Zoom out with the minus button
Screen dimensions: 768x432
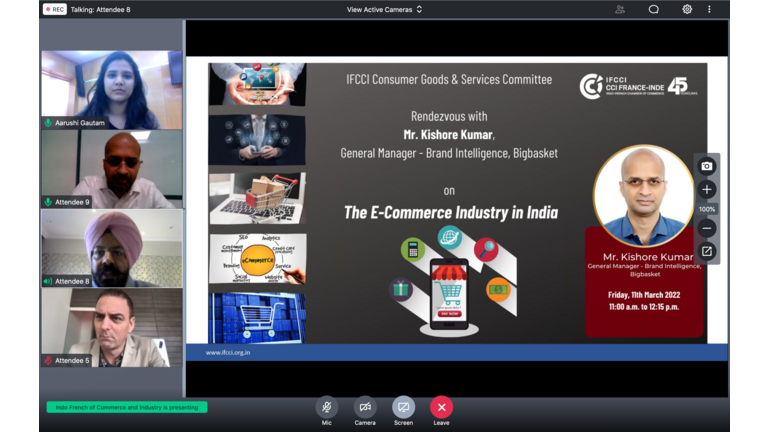(707, 229)
